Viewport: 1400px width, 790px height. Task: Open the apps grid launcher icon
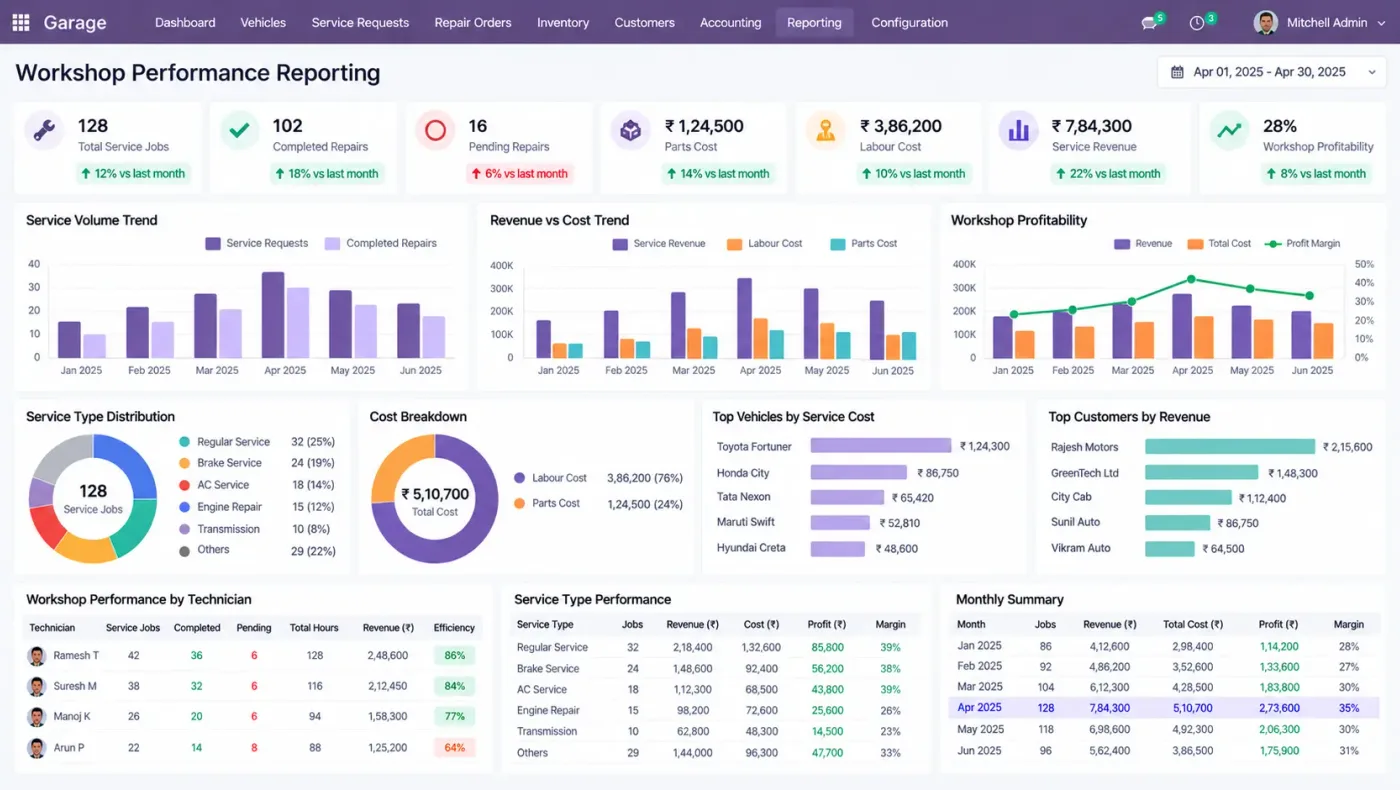[21, 22]
